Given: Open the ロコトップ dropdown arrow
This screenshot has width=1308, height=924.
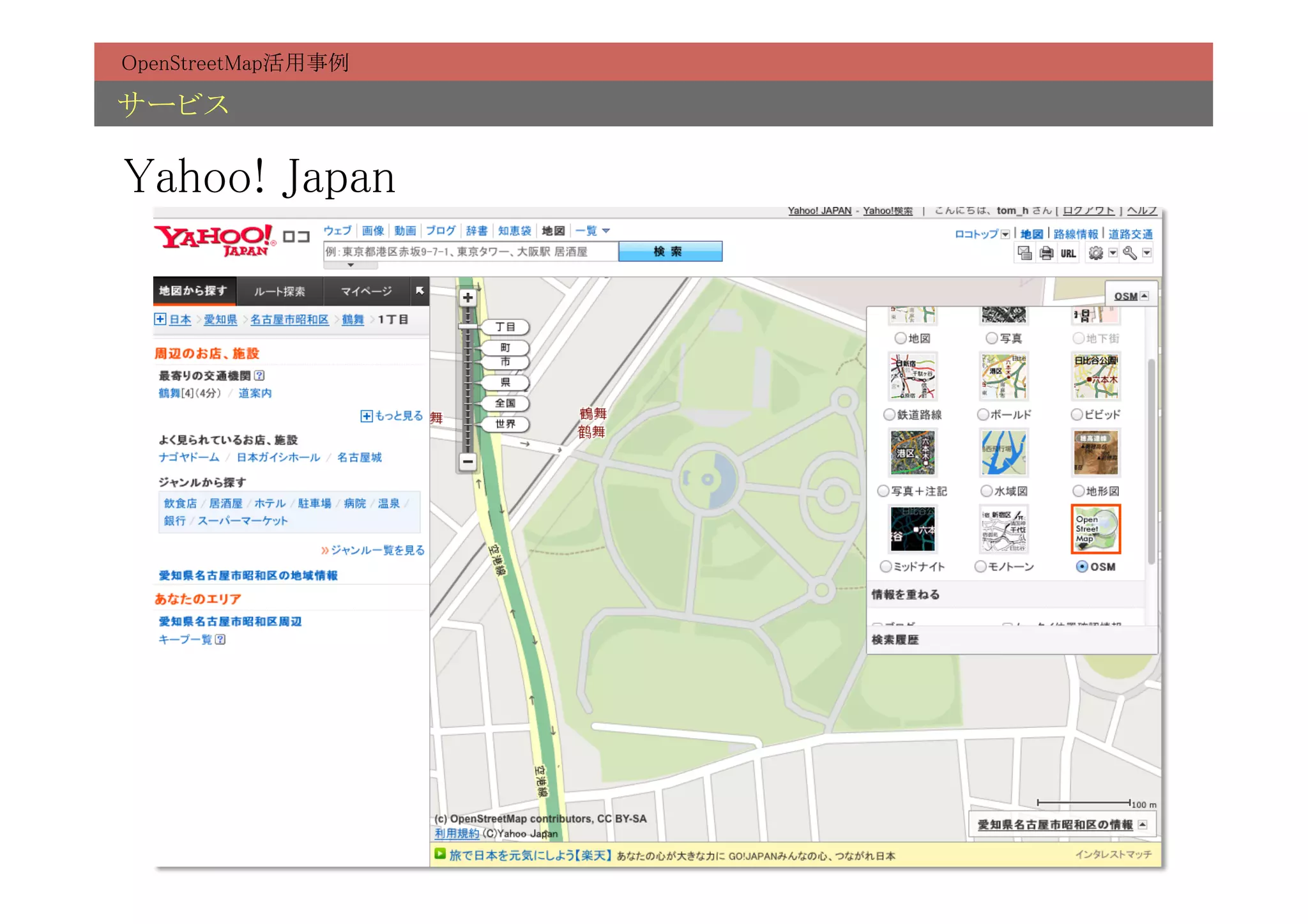Looking at the screenshot, I should 1005,234.
